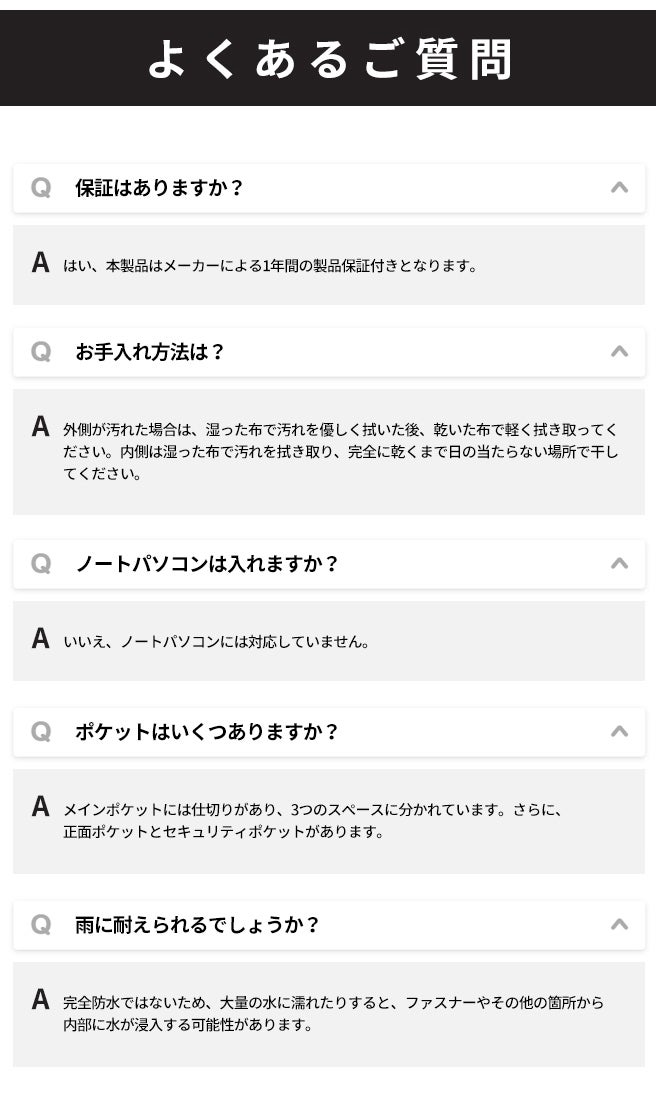Click the answer text about the 1年間 product warranty
Image resolution: width=656 pixels, height=1102 pixels.
point(270,266)
